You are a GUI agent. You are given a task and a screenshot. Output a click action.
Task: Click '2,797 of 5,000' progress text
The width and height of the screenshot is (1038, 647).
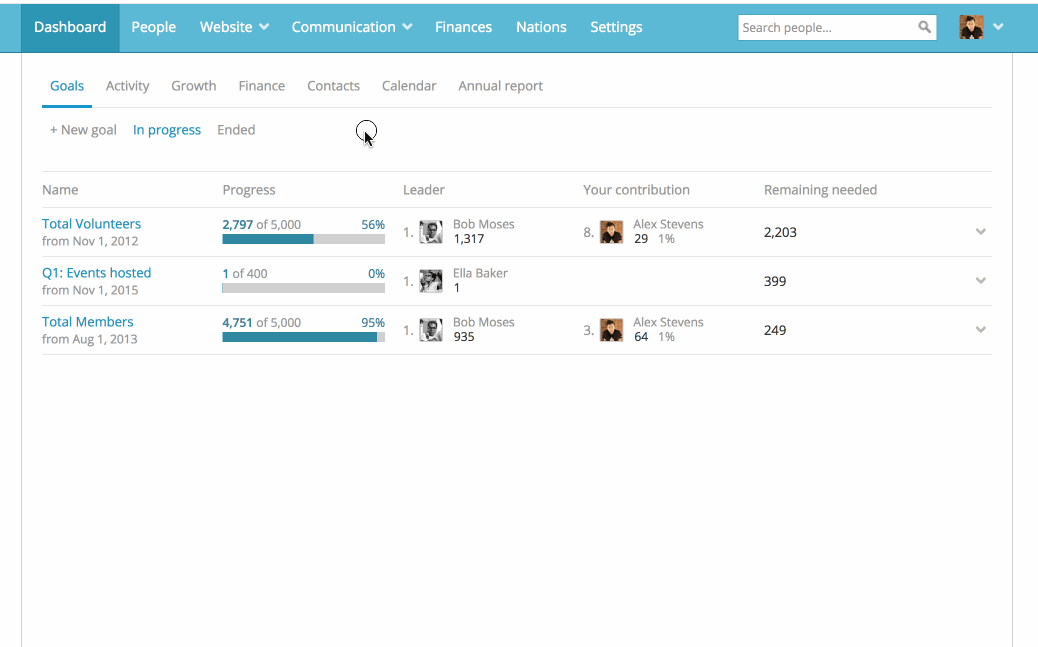(x=261, y=224)
